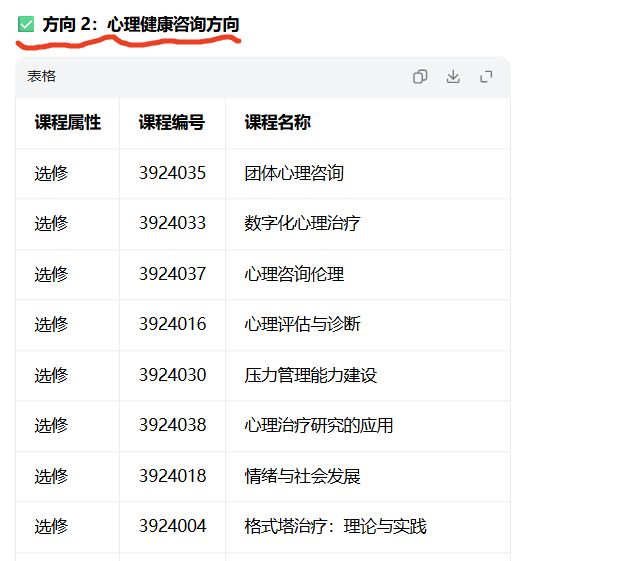Click 选修 in the 情绪与社会发展 row

click(51, 476)
